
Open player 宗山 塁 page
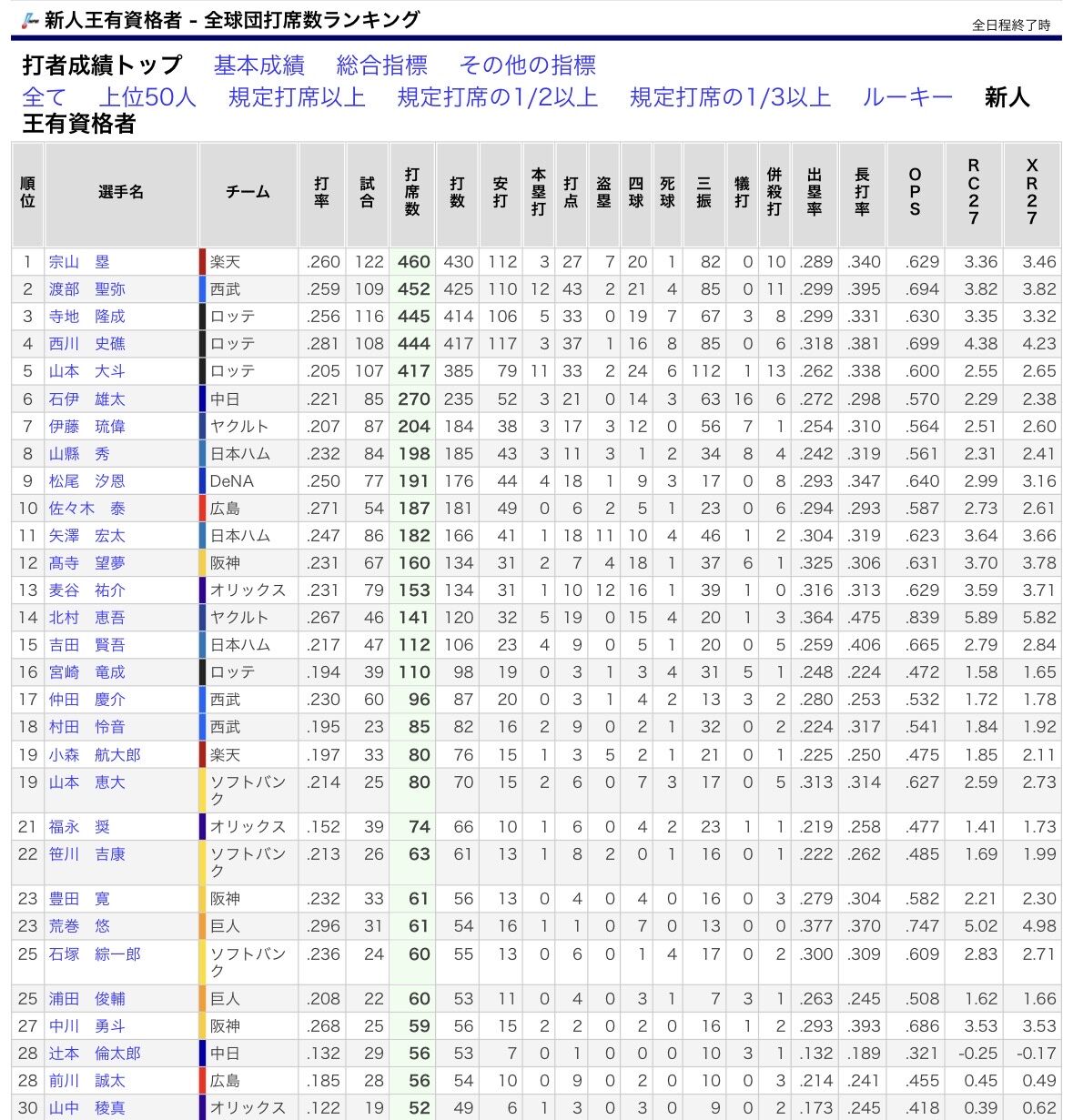pos(79,262)
